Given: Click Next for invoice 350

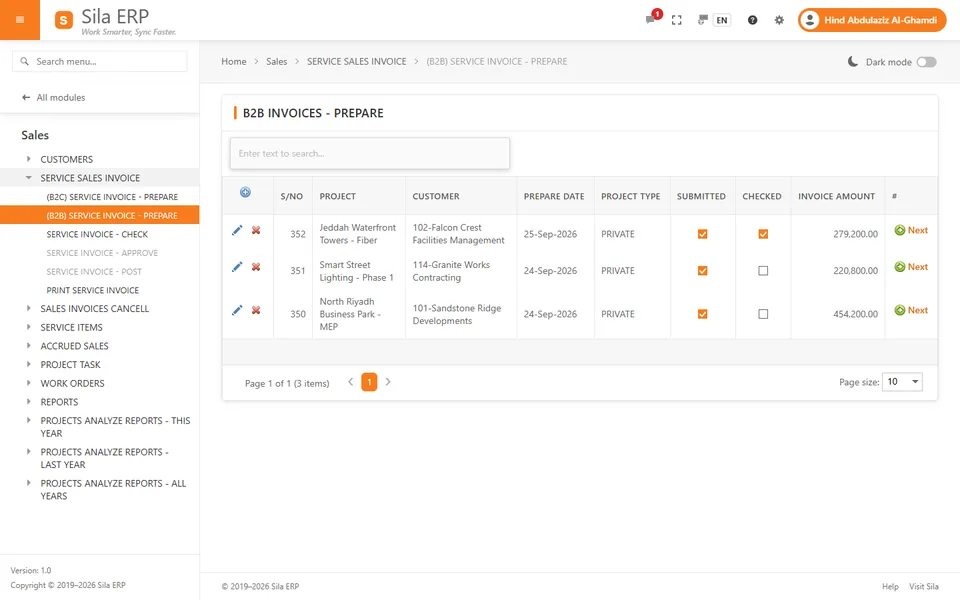Looking at the screenshot, I should 911,310.
